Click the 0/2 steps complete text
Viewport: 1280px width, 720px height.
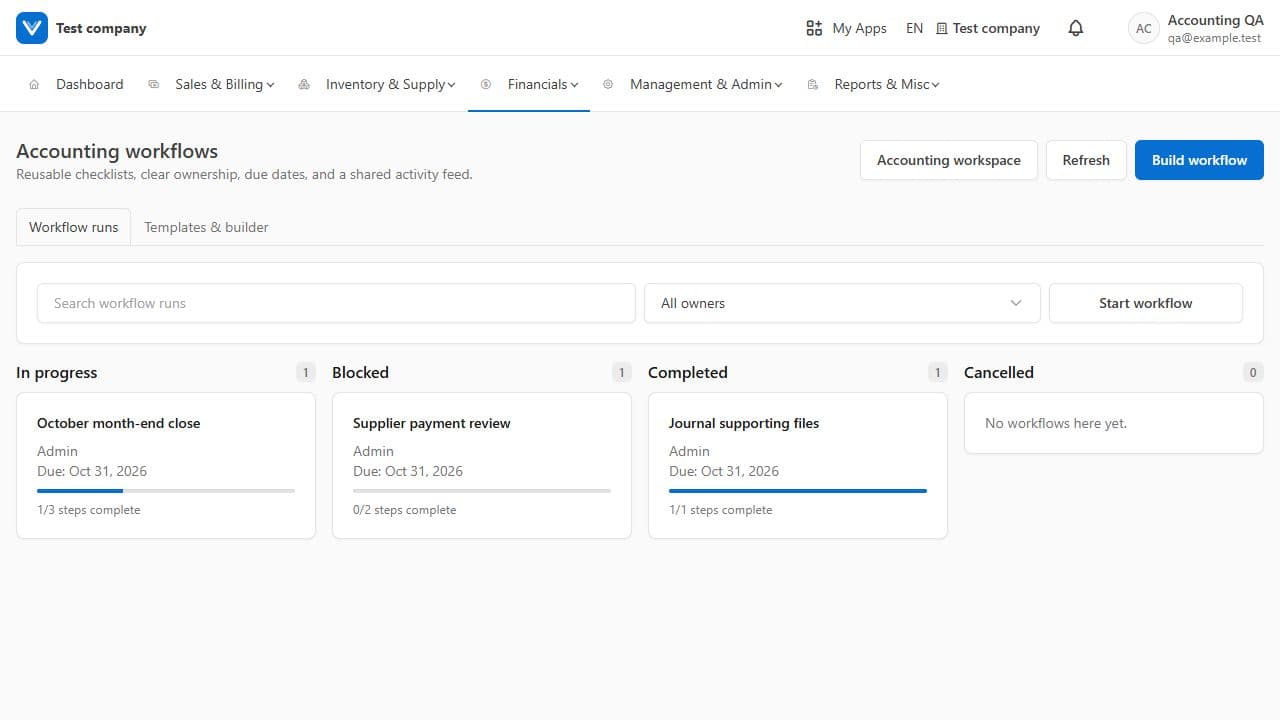(x=404, y=510)
